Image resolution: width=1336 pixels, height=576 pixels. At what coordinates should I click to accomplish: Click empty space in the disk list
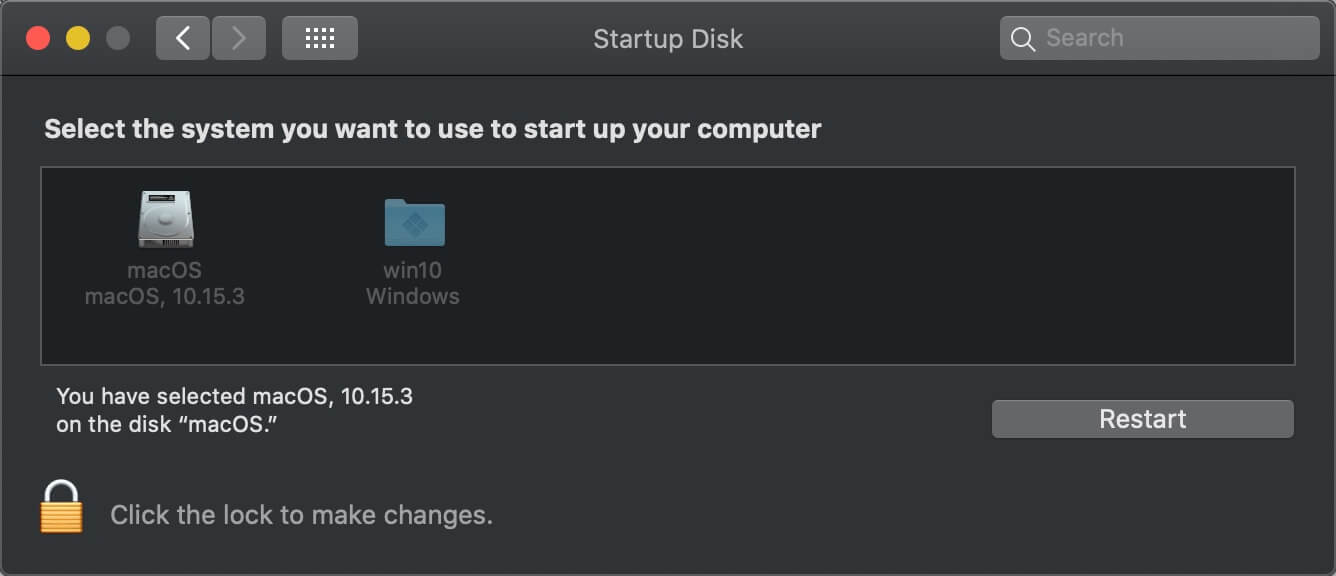(850, 270)
